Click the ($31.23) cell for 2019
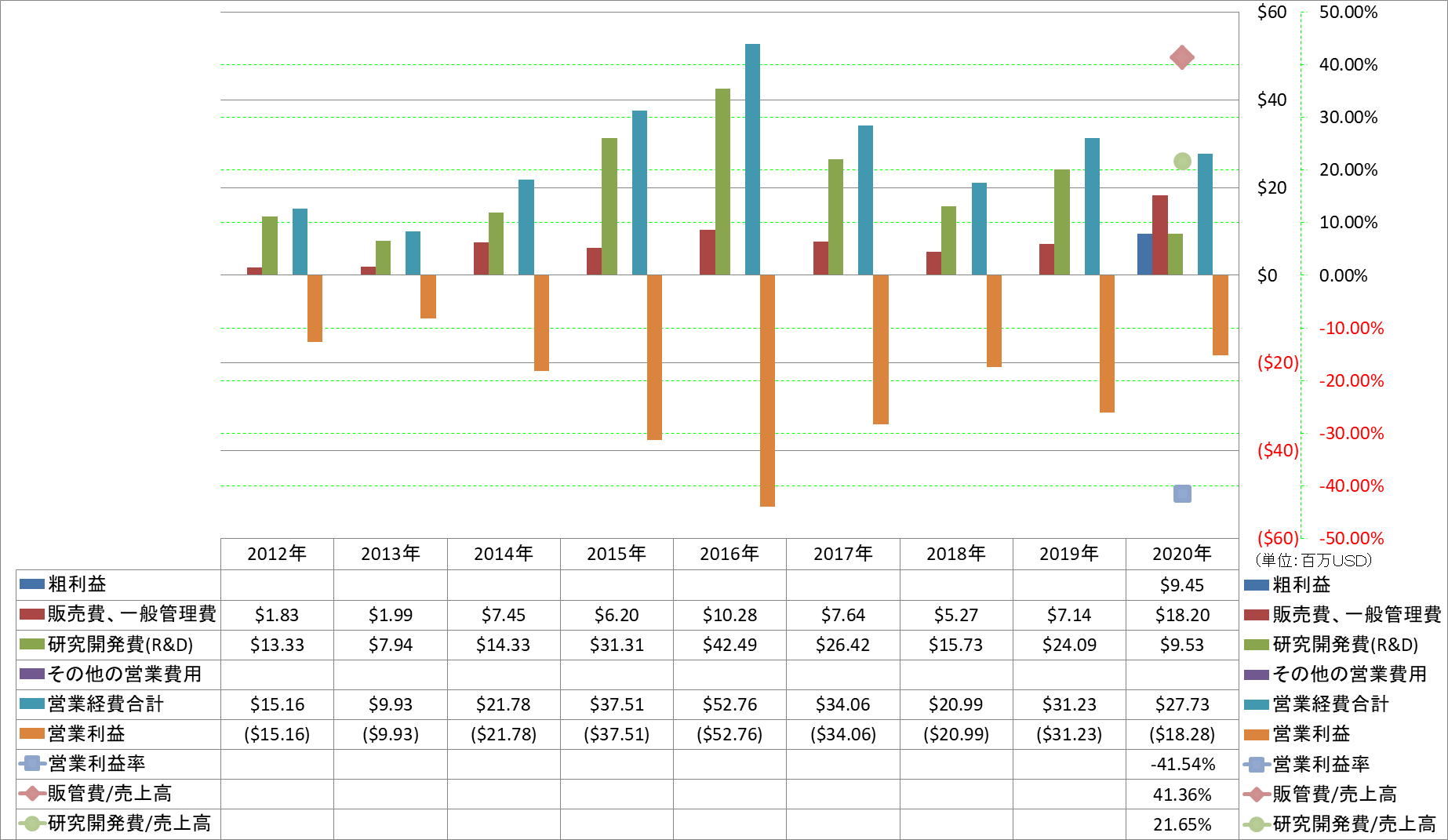Screen dimensions: 1448x840 tap(1069, 734)
